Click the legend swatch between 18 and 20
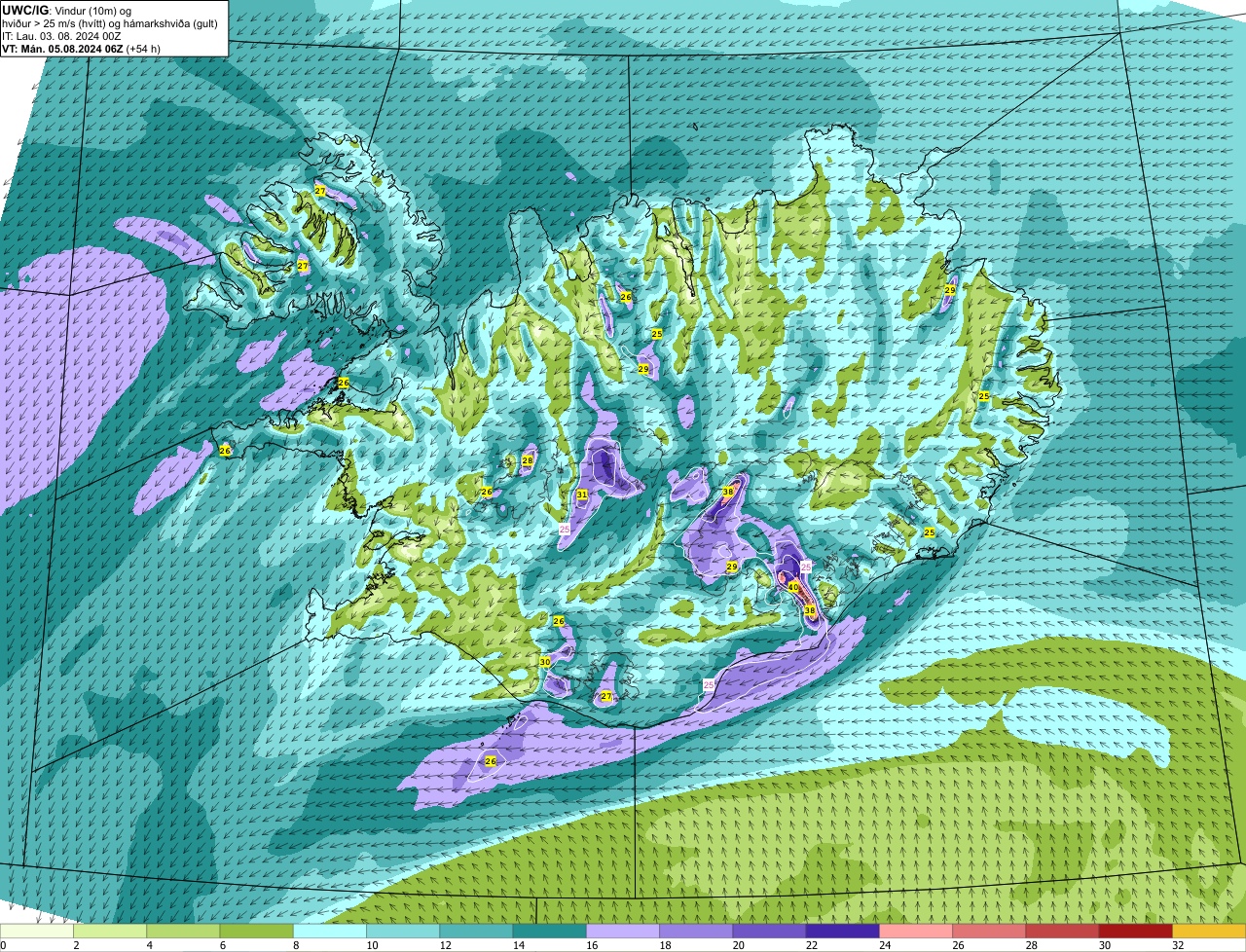This screenshot has width=1246, height=952. pos(696,932)
